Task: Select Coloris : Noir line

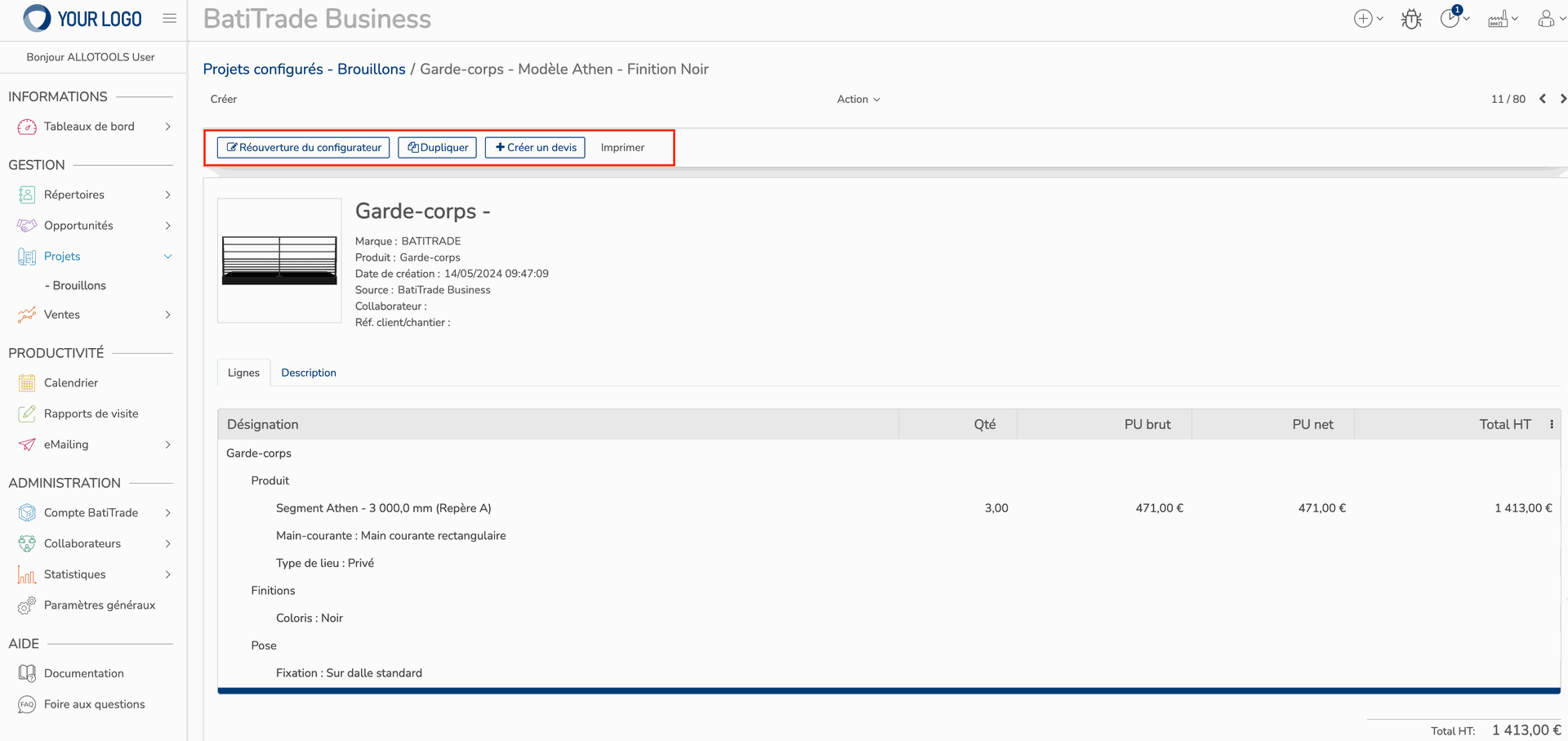Action: (x=889, y=618)
